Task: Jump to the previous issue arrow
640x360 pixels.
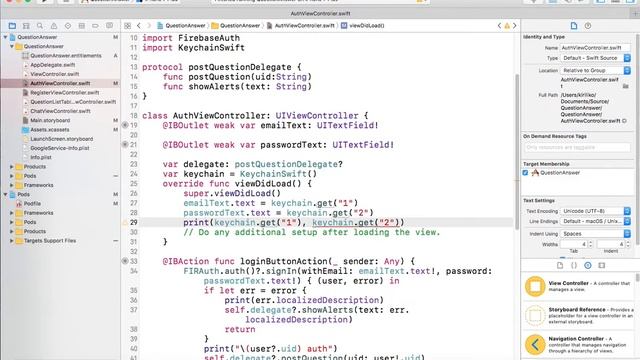Action: click(499, 26)
